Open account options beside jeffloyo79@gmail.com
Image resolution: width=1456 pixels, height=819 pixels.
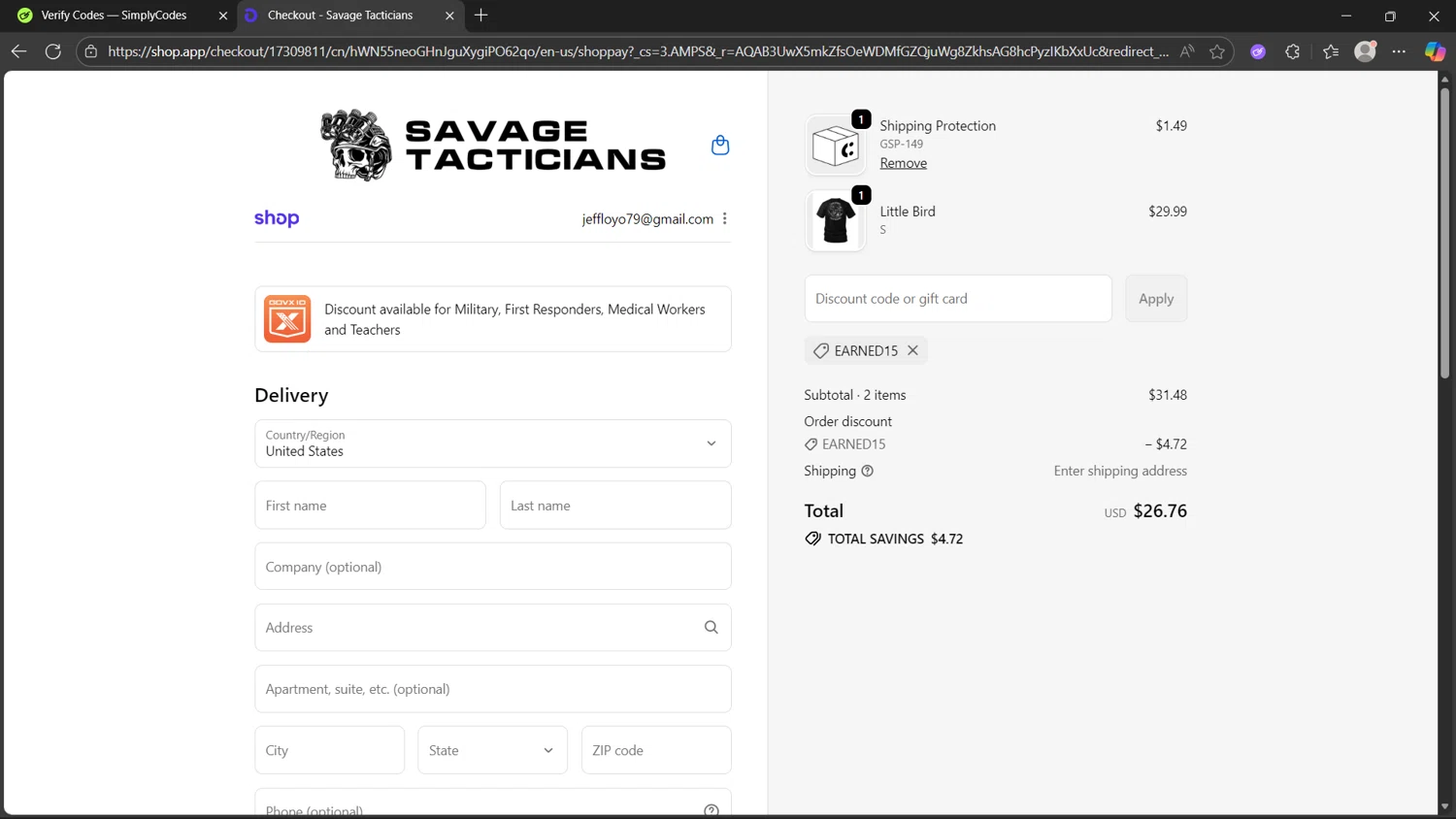tap(725, 218)
